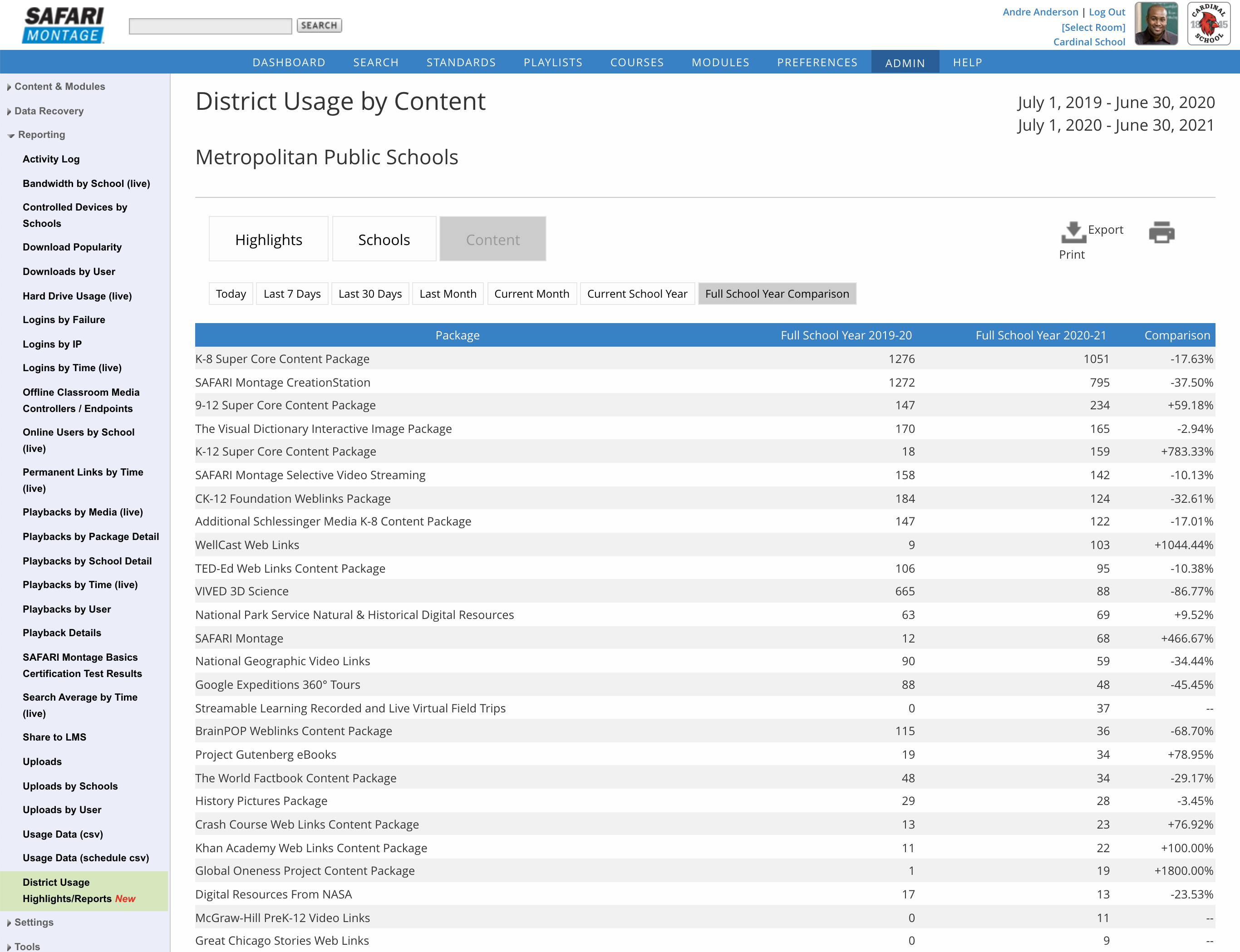Click the K-8 Super Core Content Package row

point(705,358)
